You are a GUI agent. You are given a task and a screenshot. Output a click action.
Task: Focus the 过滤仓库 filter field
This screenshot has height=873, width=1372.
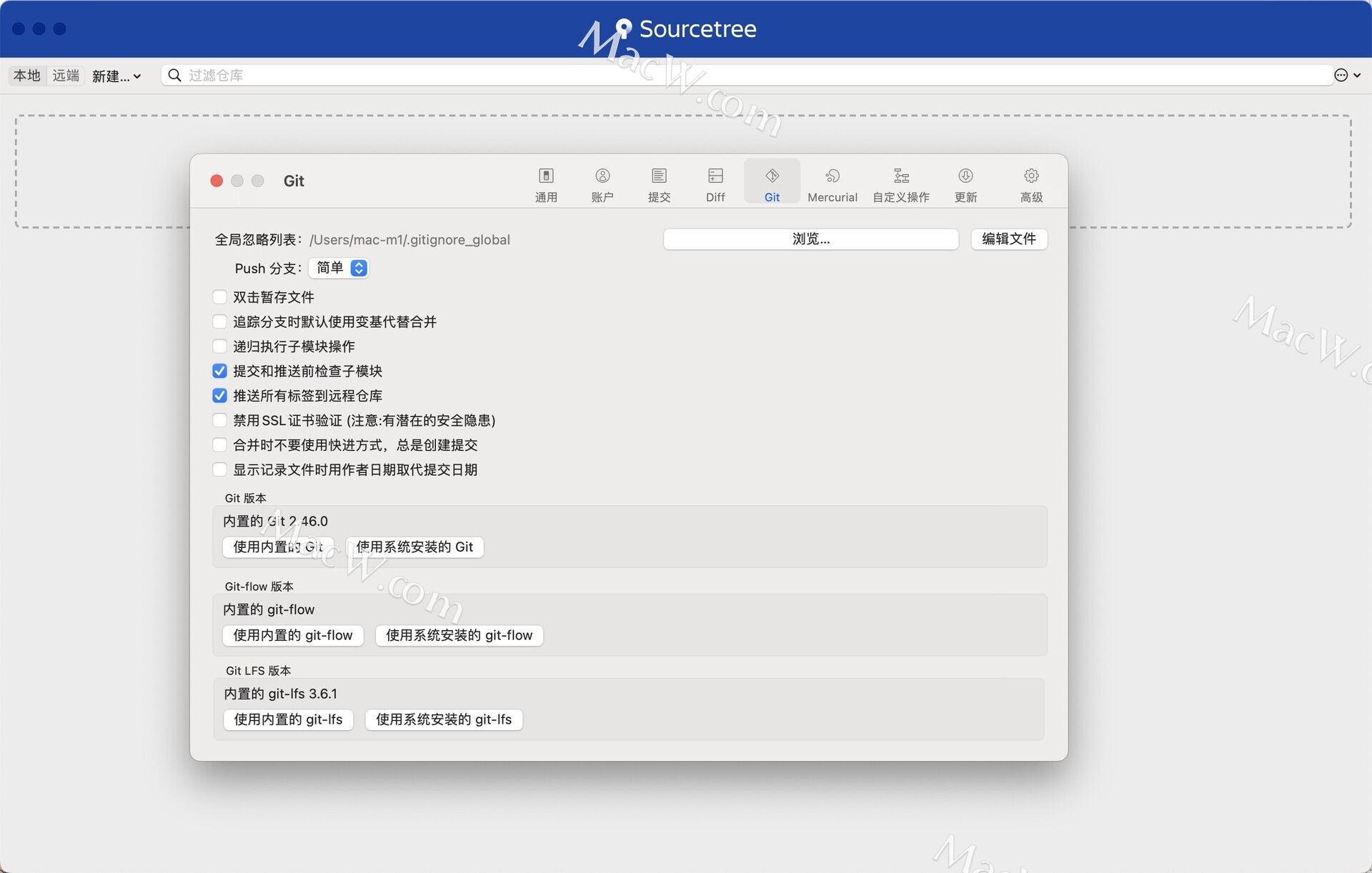(747, 75)
